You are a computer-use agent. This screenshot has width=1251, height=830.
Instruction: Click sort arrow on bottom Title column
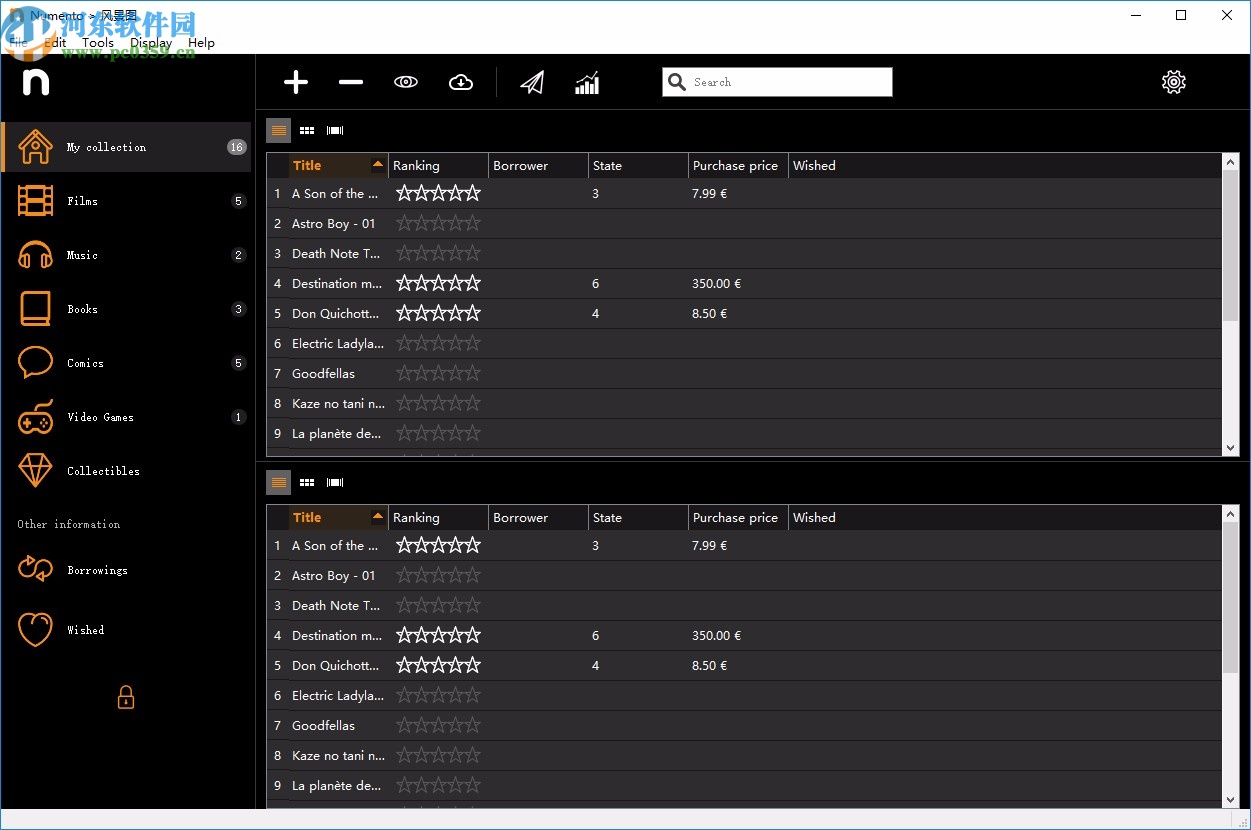[377, 517]
